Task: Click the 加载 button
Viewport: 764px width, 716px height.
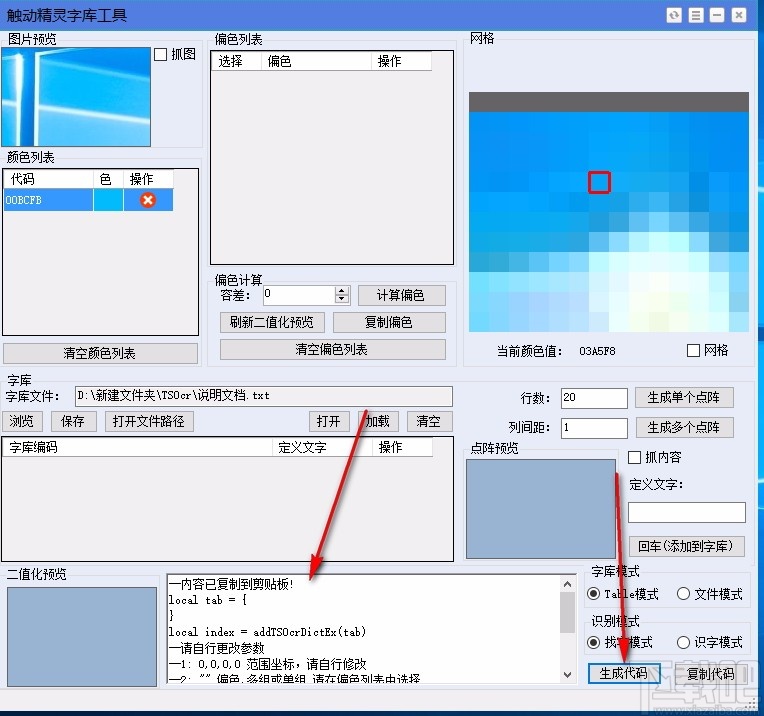Action: coord(379,421)
